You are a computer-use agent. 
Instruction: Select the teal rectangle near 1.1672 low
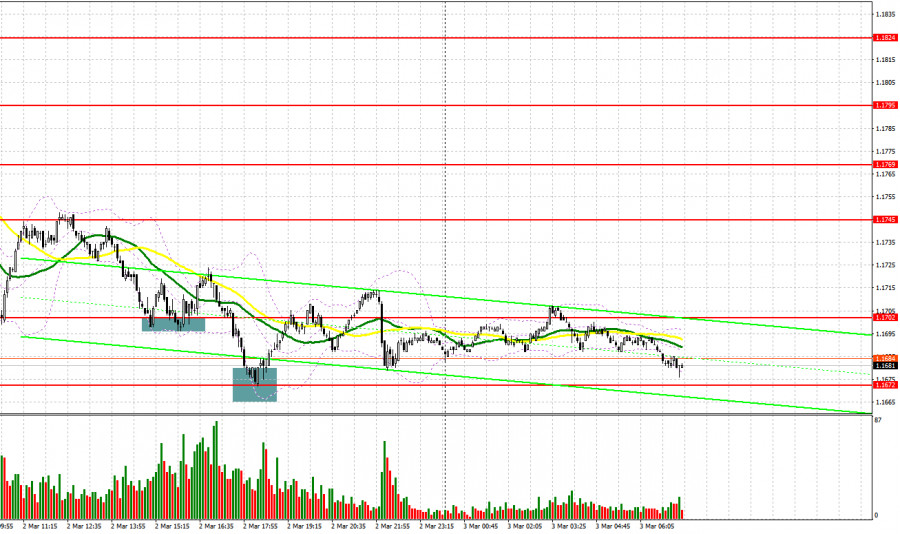(x=254, y=384)
